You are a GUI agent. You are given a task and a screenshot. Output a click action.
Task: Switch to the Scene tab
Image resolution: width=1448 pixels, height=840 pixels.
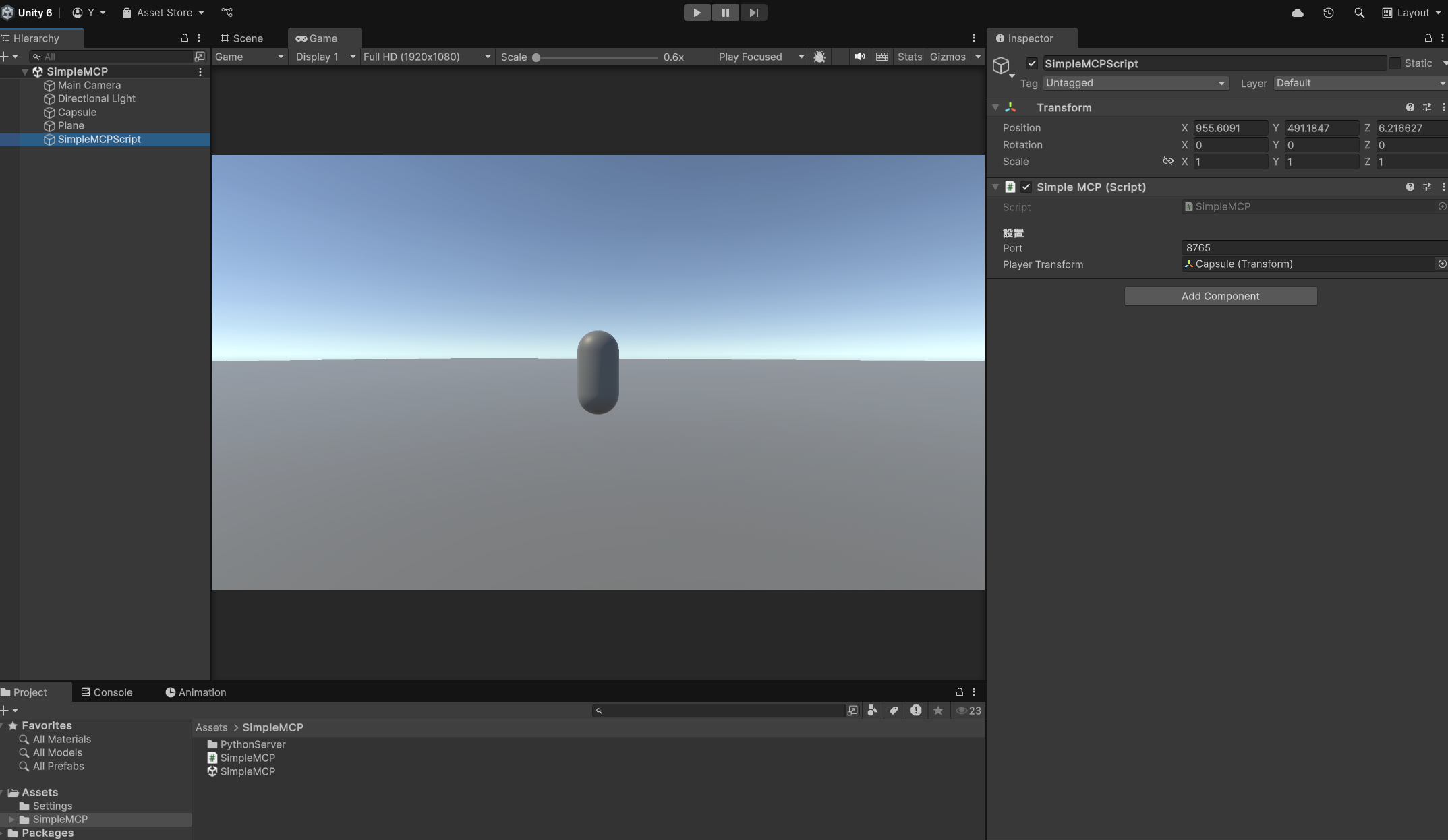pos(242,38)
